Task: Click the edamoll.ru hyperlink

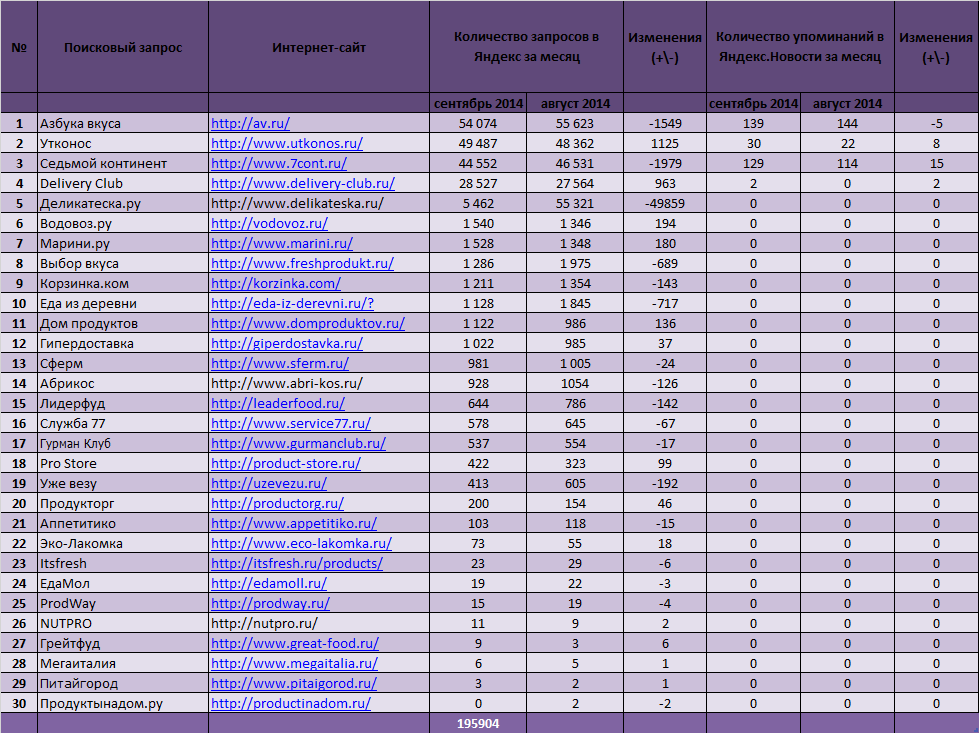Action: pos(269,583)
